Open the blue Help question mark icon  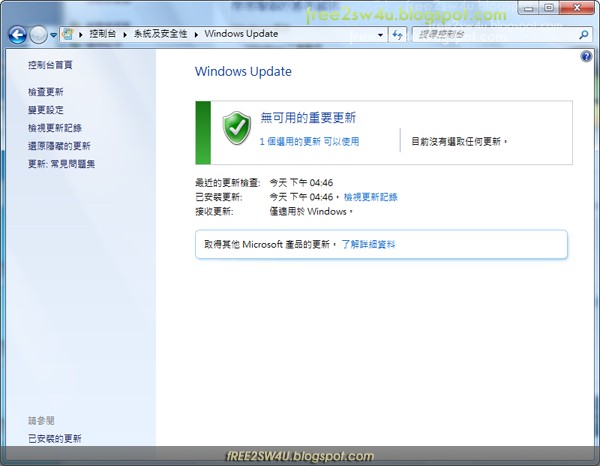point(586,57)
